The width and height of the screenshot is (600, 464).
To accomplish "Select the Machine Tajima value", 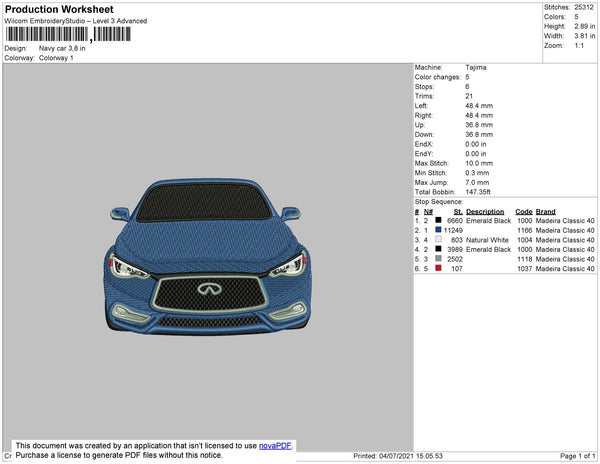I will tap(477, 67).
